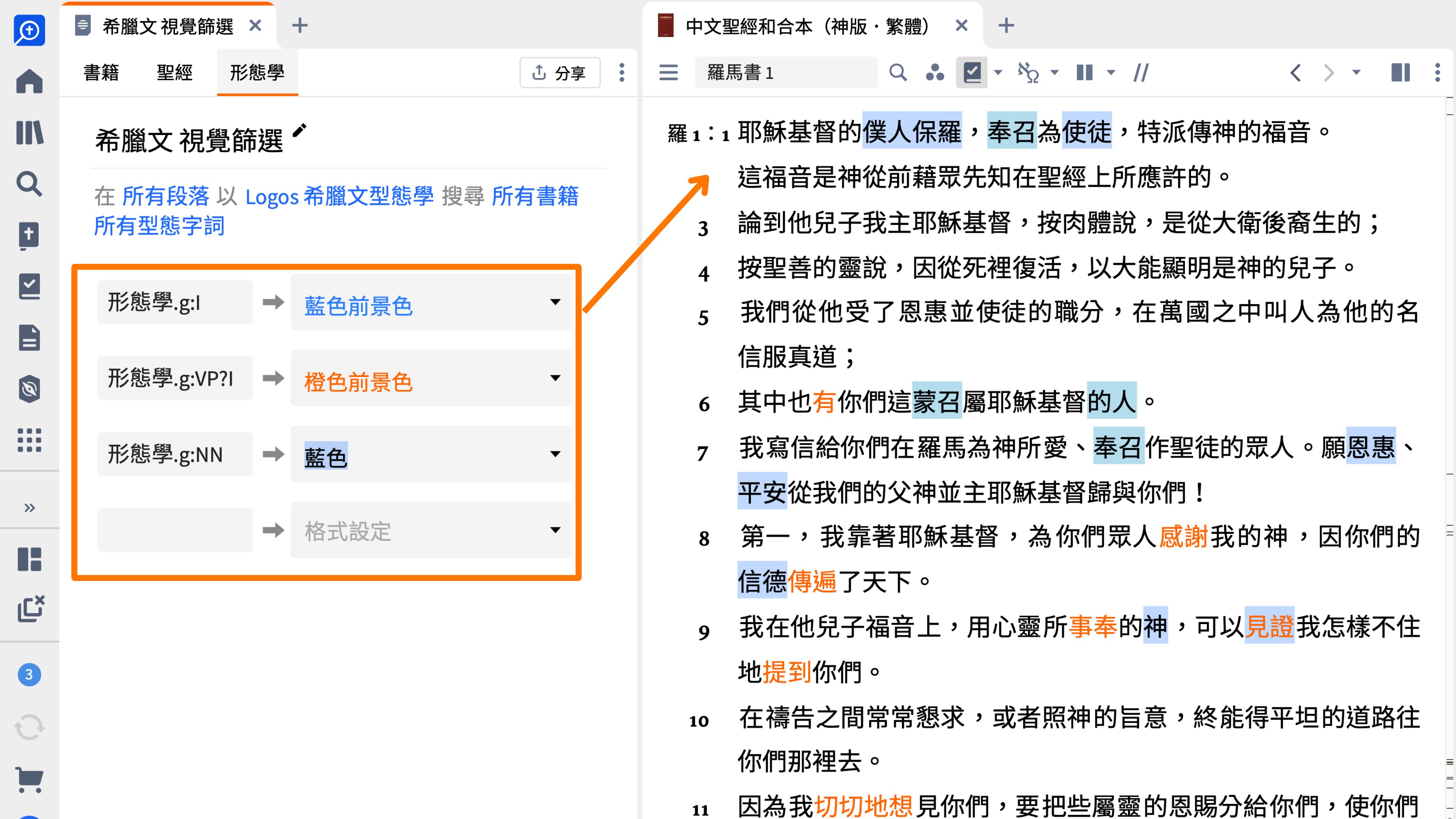Screen dimensions: 1456x819
Task: Go back with the left chevron
Action: [x=1296, y=72]
